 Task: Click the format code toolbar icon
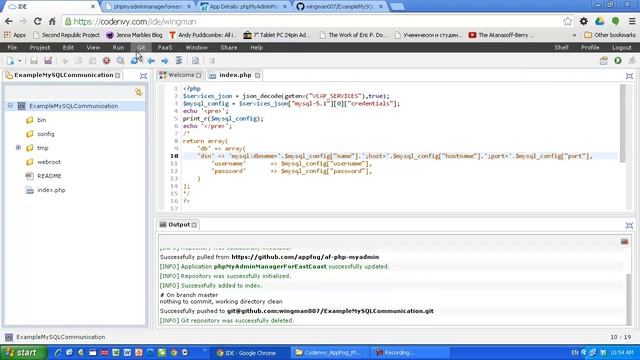(x=179, y=61)
